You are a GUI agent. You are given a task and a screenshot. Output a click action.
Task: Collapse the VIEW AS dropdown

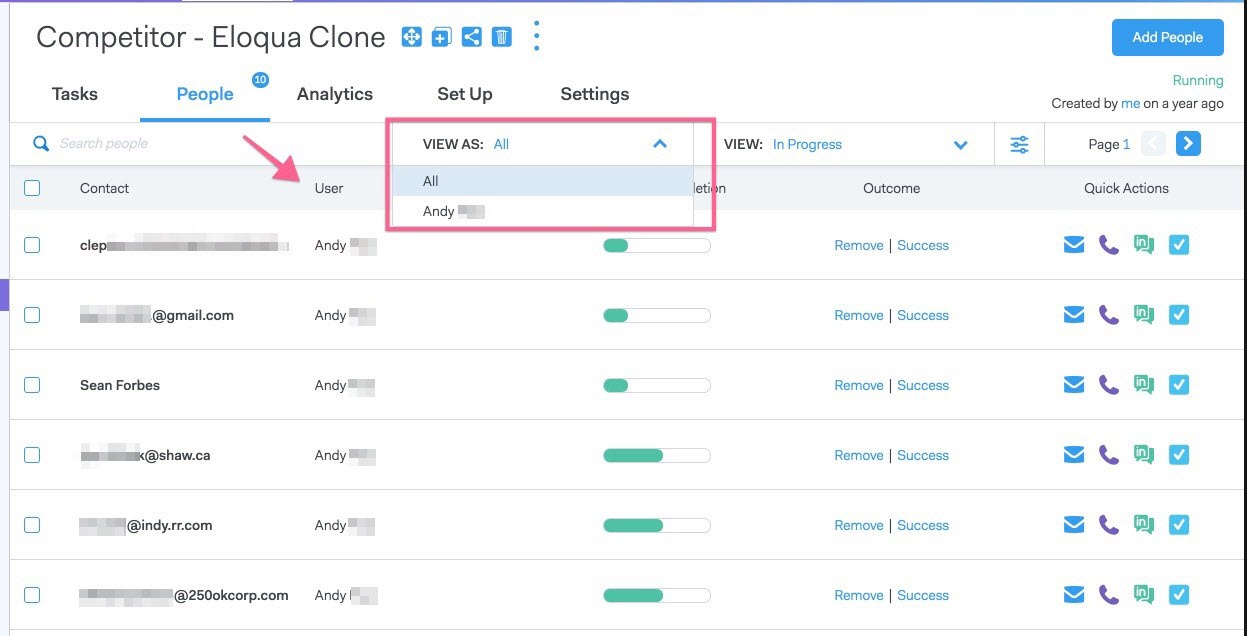pyautogui.click(x=659, y=144)
